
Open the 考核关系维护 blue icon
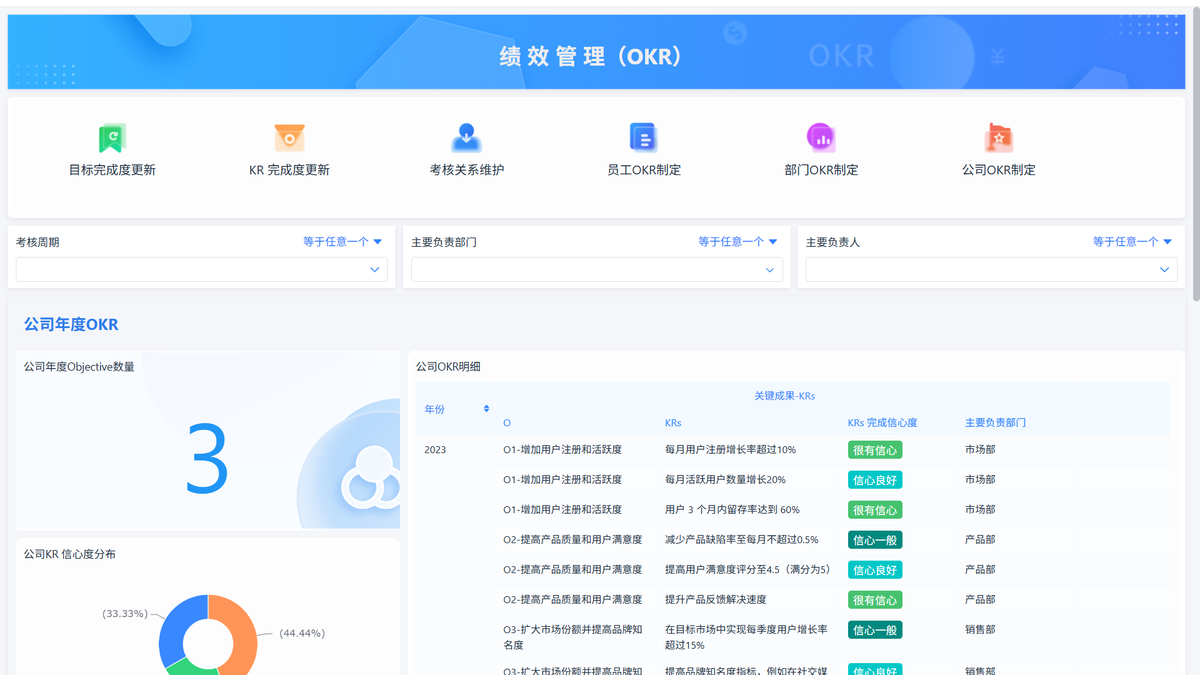(466, 138)
